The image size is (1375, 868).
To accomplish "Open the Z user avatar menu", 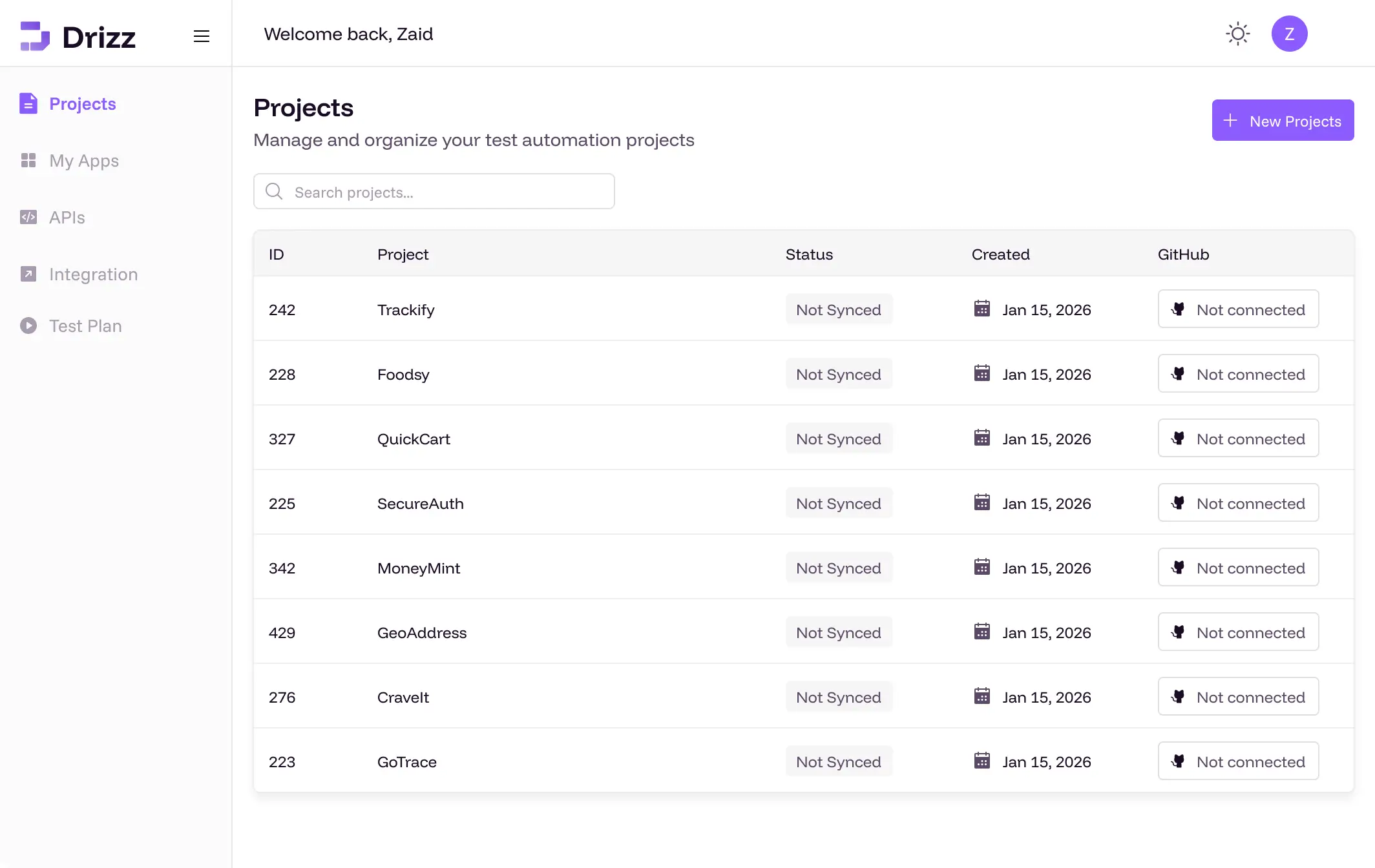I will coord(1289,34).
